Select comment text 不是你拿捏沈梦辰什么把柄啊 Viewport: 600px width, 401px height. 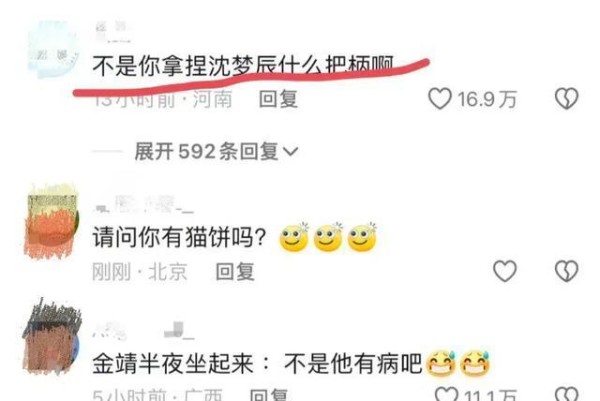[x=243, y=66]
